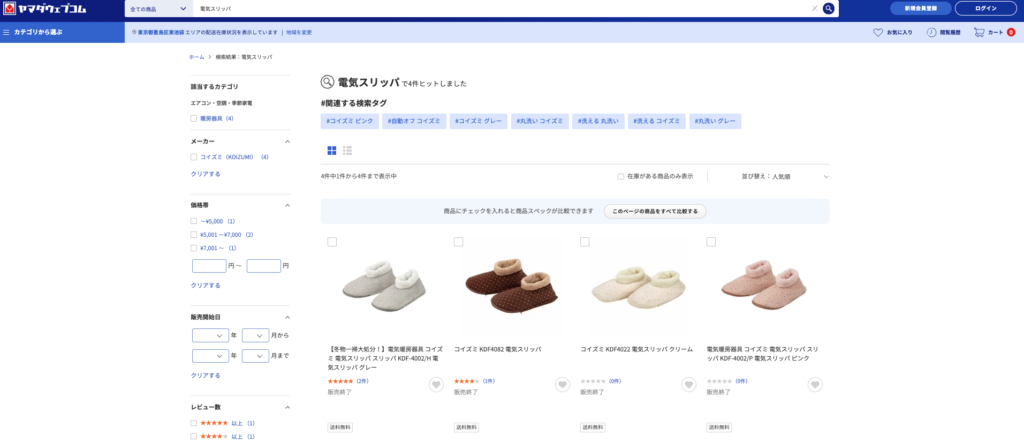The image size is (1024, 442).
Task: Check the 暖房器具 category filter
Action: tap(193, 118)
